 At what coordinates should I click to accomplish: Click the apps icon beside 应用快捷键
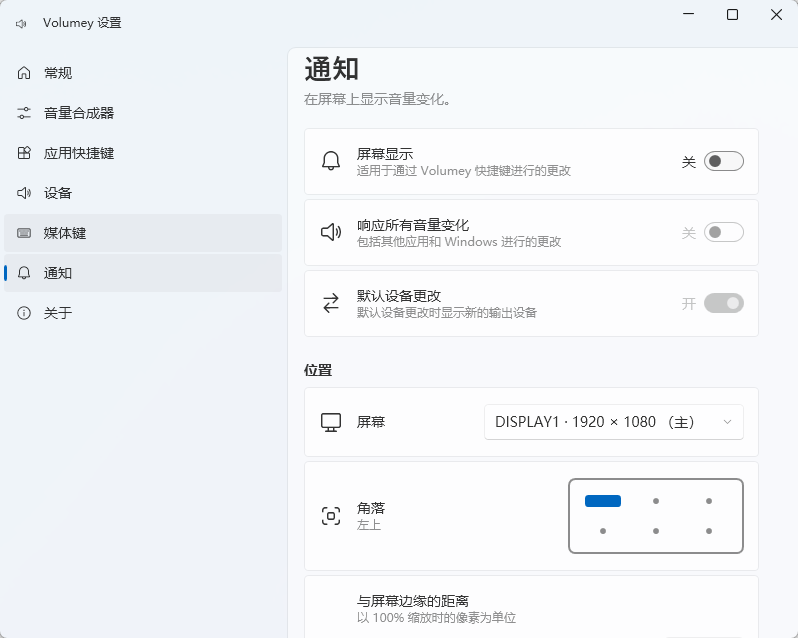coord(24,153)
